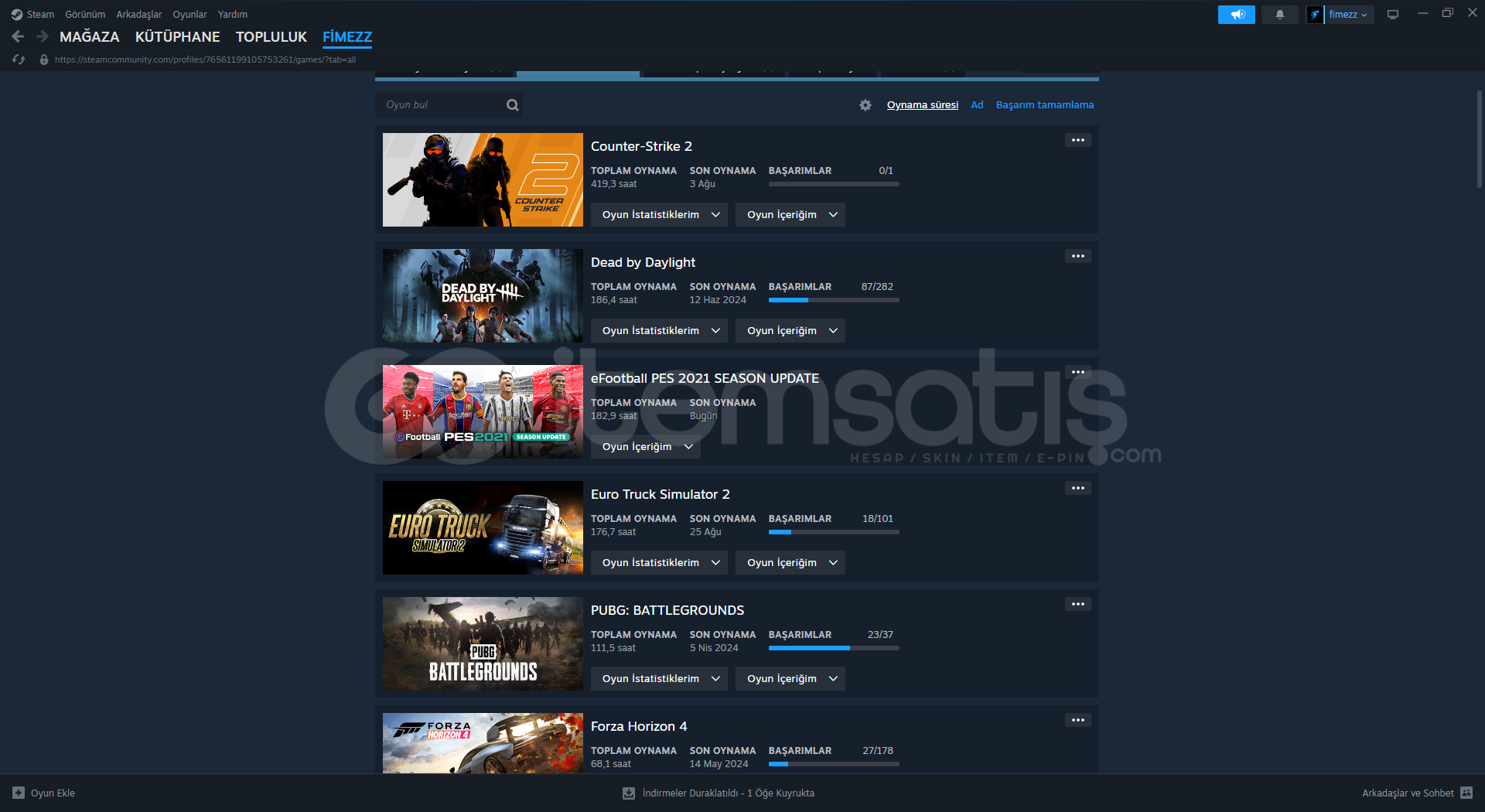The image size is (1485, 812).
Task: Expand Oyun İstatistiklerim for Counter-Strike 2
Action: point(660,215)
